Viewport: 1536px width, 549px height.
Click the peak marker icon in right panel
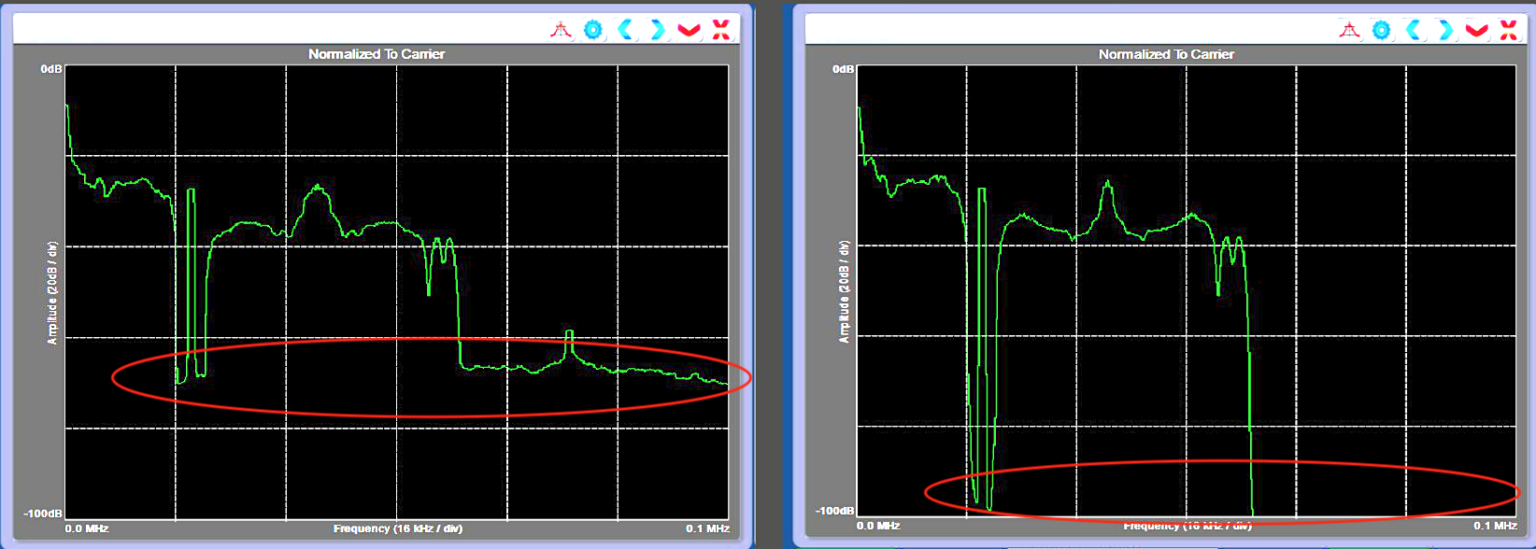pos(1351,29)
